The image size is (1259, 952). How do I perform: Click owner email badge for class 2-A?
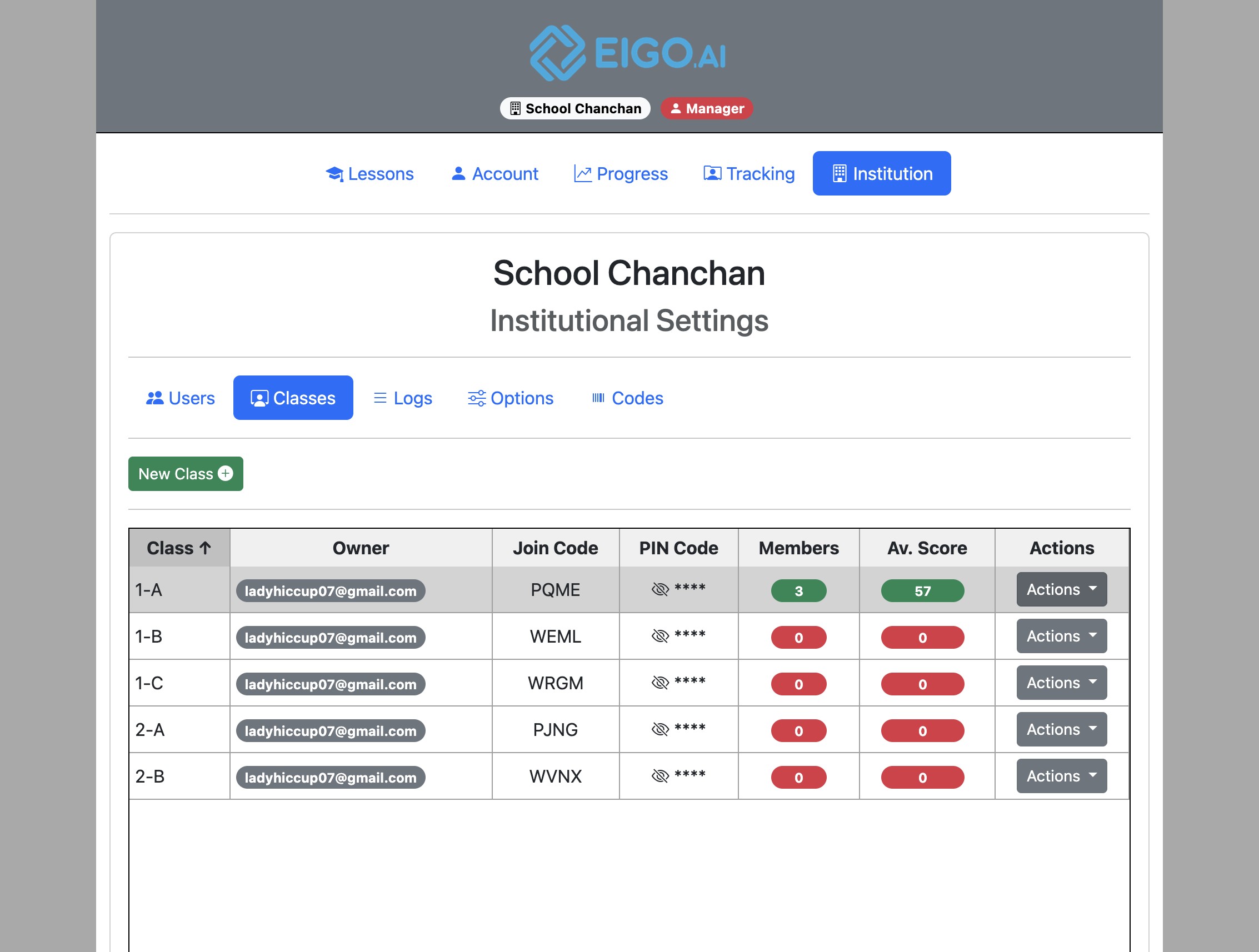[x=331, y=730]
